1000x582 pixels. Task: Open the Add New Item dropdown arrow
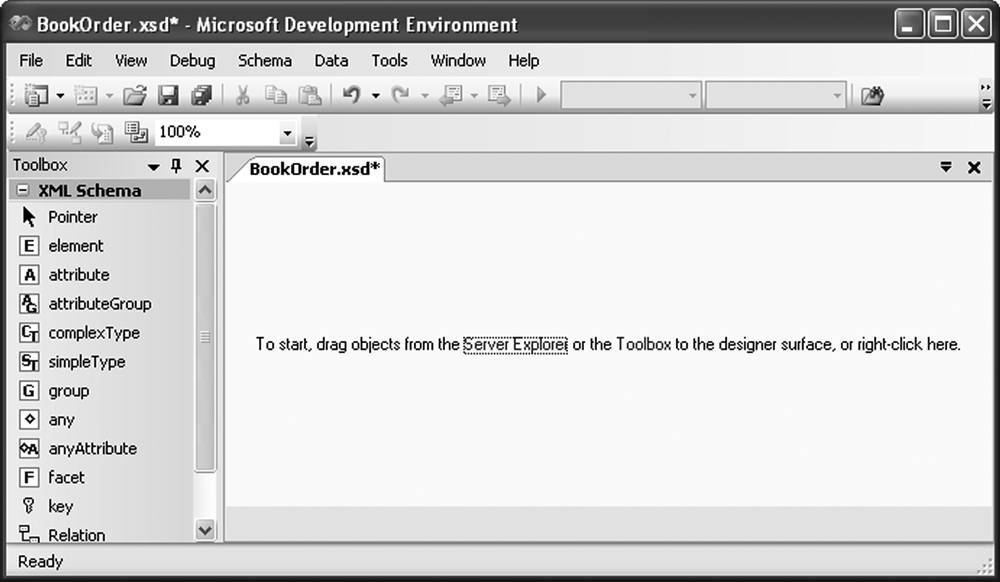coord(109,96)
